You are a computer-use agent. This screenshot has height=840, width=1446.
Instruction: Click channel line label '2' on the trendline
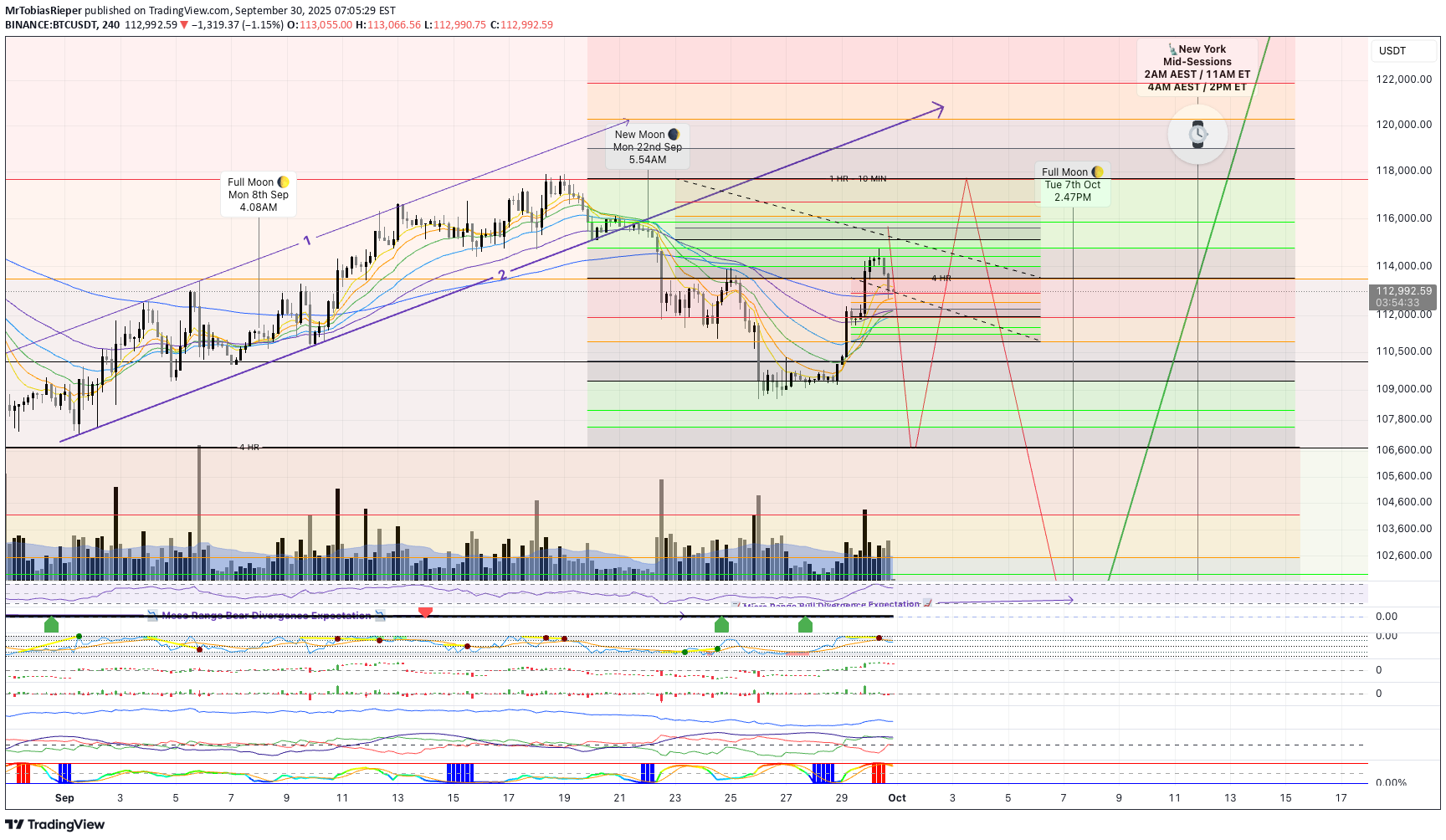(x=502, y=275)
